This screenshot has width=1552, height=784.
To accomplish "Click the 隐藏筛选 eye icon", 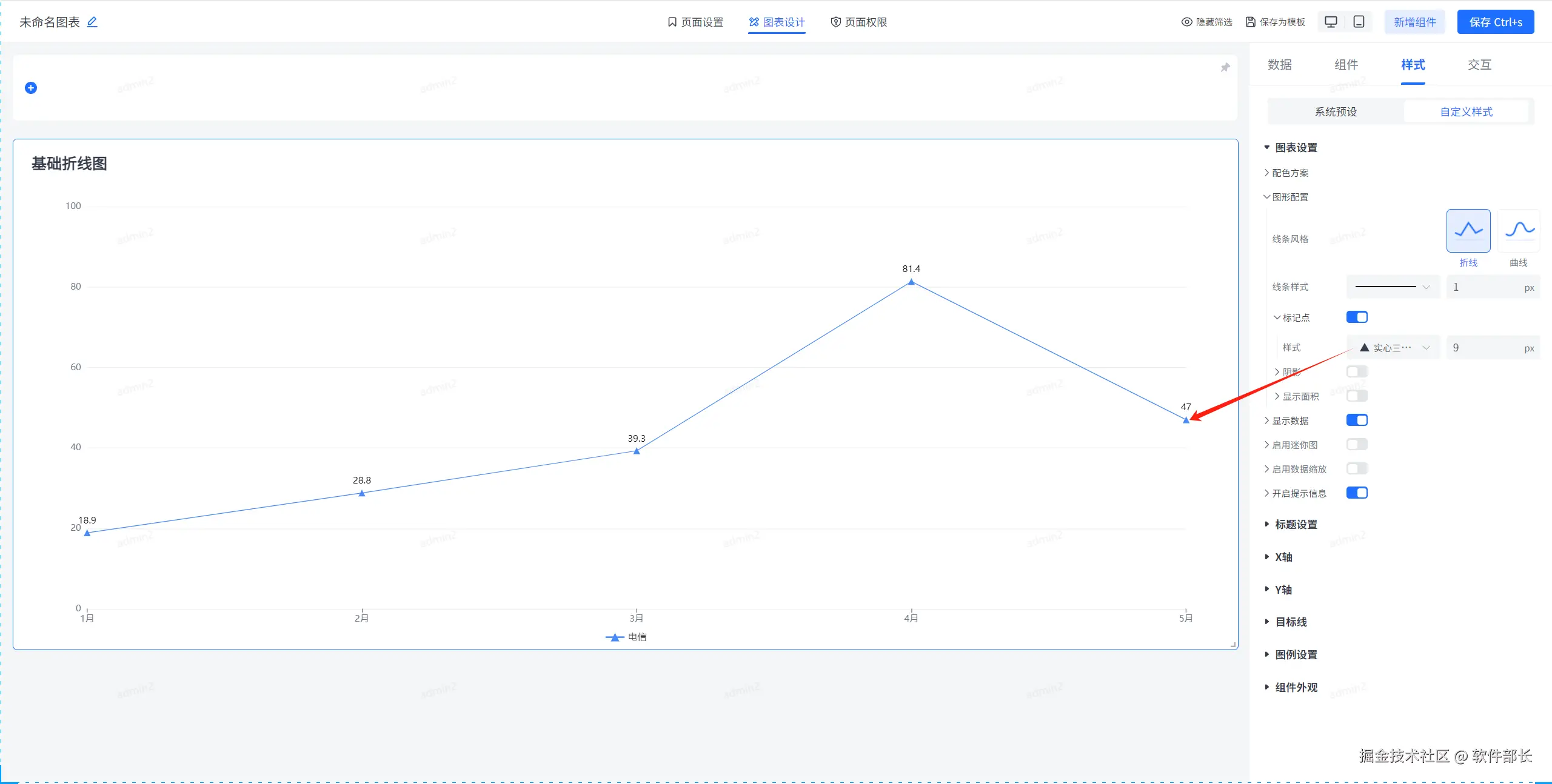I will point(1187,22).
